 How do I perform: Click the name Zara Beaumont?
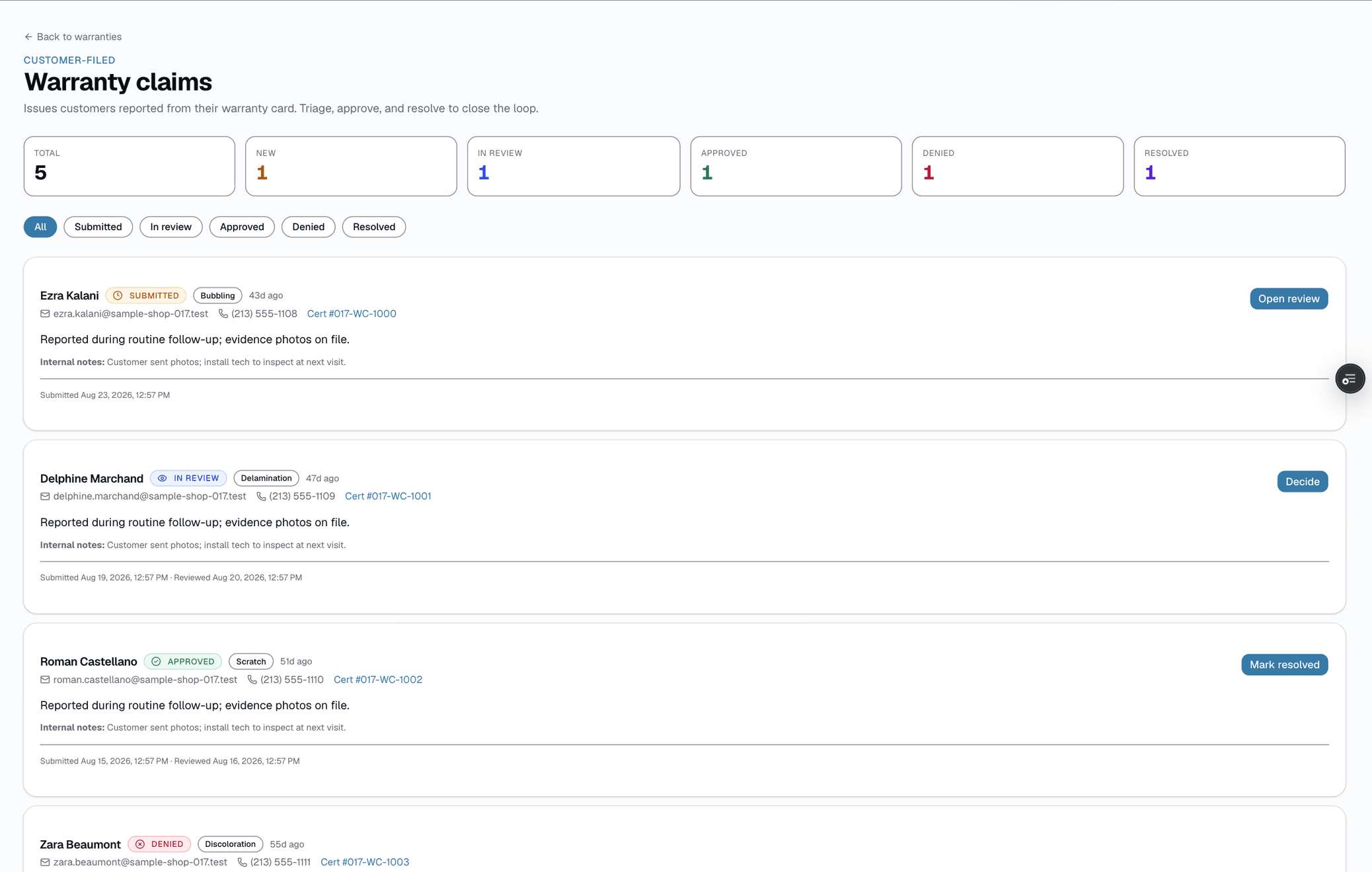click(80, 844)
